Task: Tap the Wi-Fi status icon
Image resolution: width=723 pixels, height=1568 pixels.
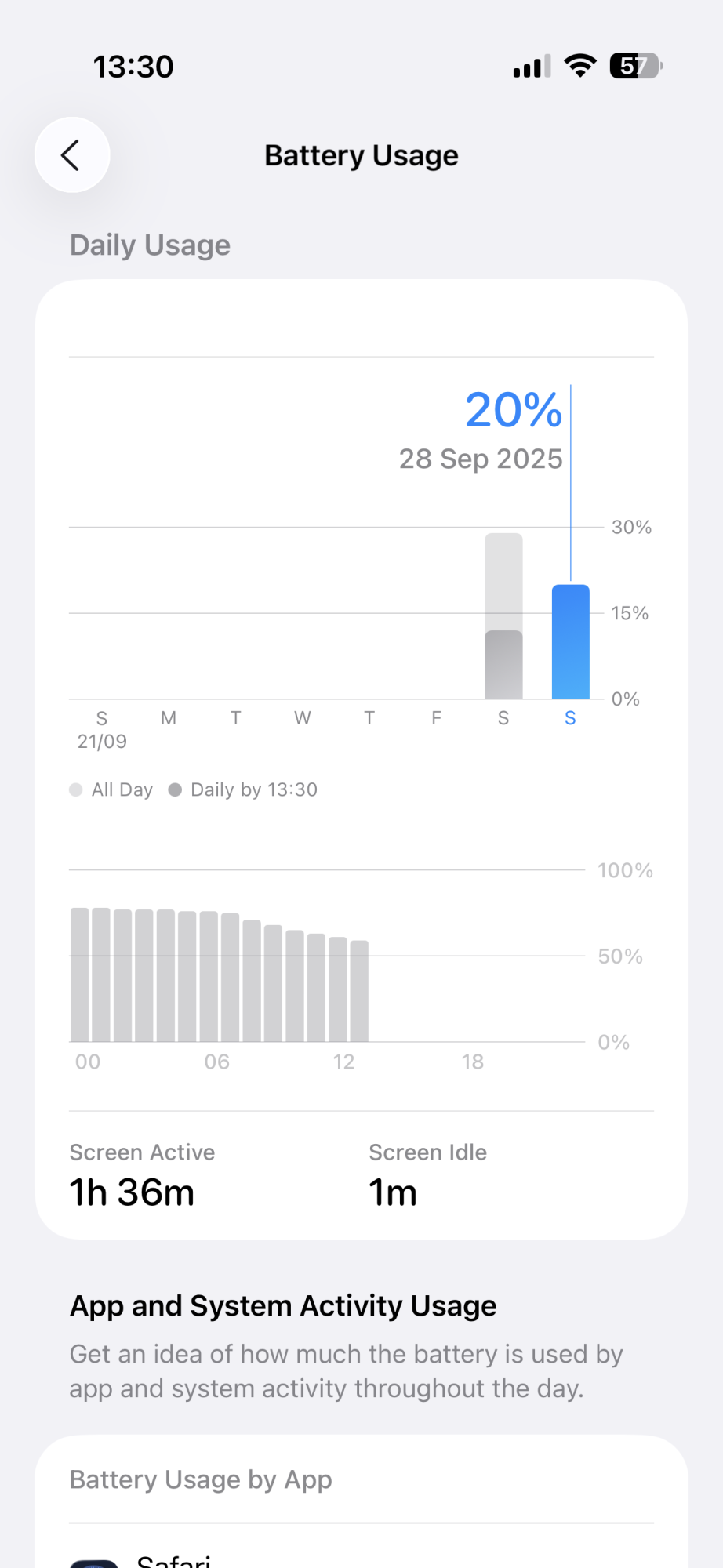Action: (x=580, y=66)
